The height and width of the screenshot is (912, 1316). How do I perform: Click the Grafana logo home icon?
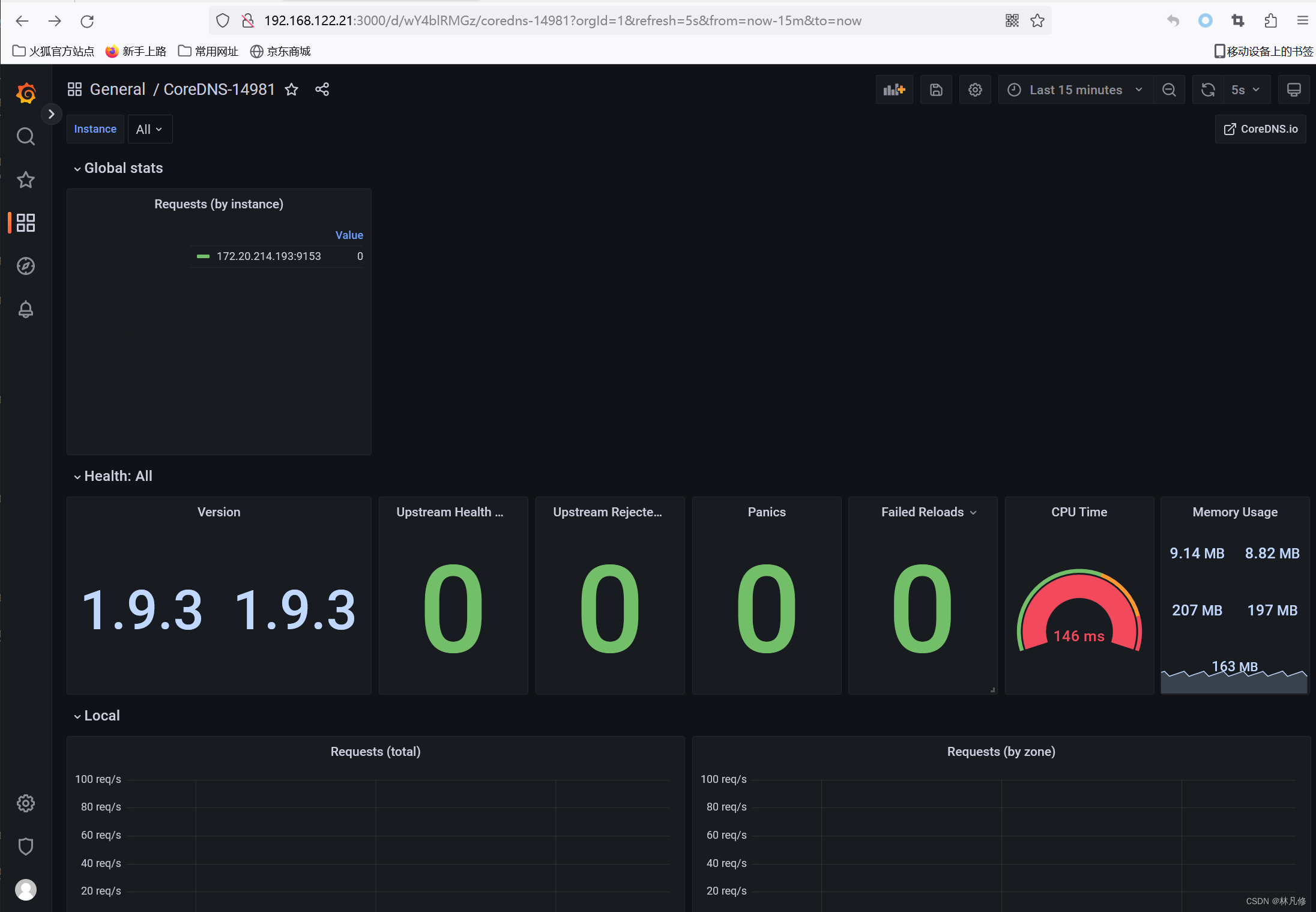coord(26,93)
